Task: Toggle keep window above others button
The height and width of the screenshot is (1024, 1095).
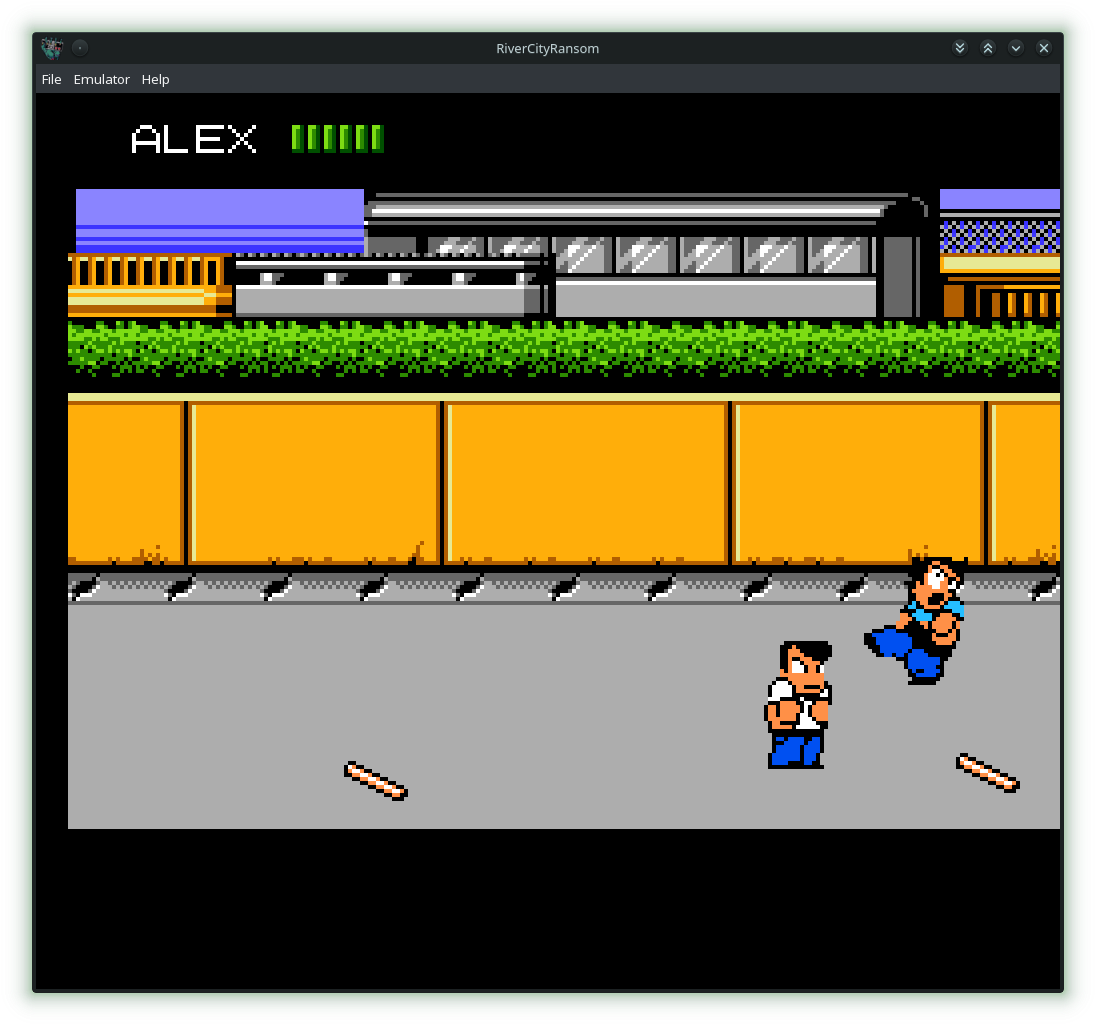Action: pyautogui.click(x=988, y=48)
